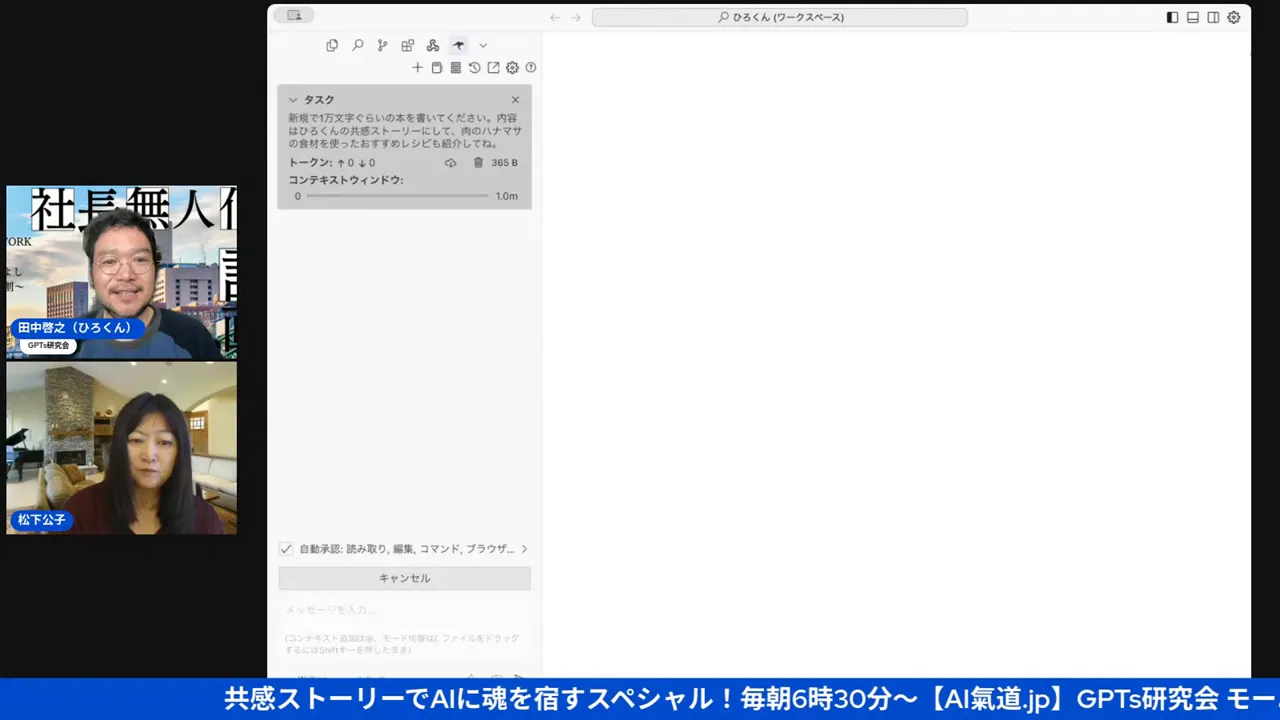The height and width of the screenshot is (720, 1280).
Task: Start a new task with the plus icon
Action: point(417,68)
